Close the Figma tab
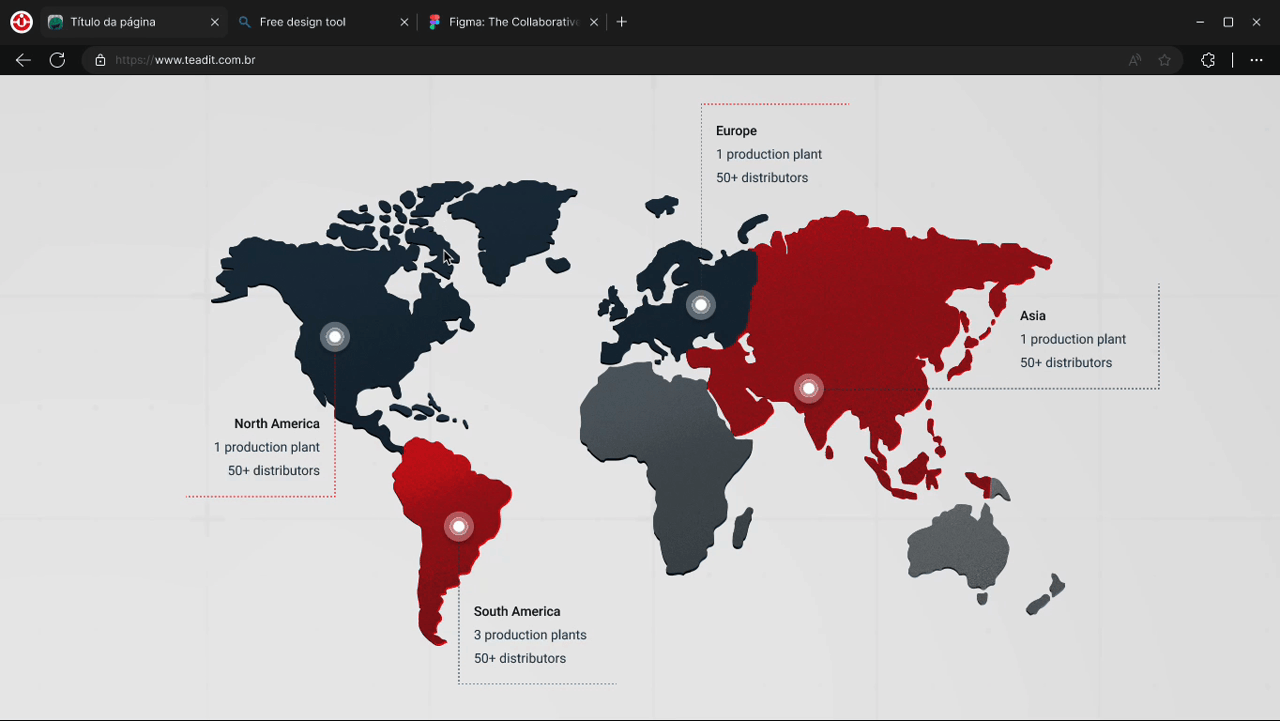 [x=593, y=21]
